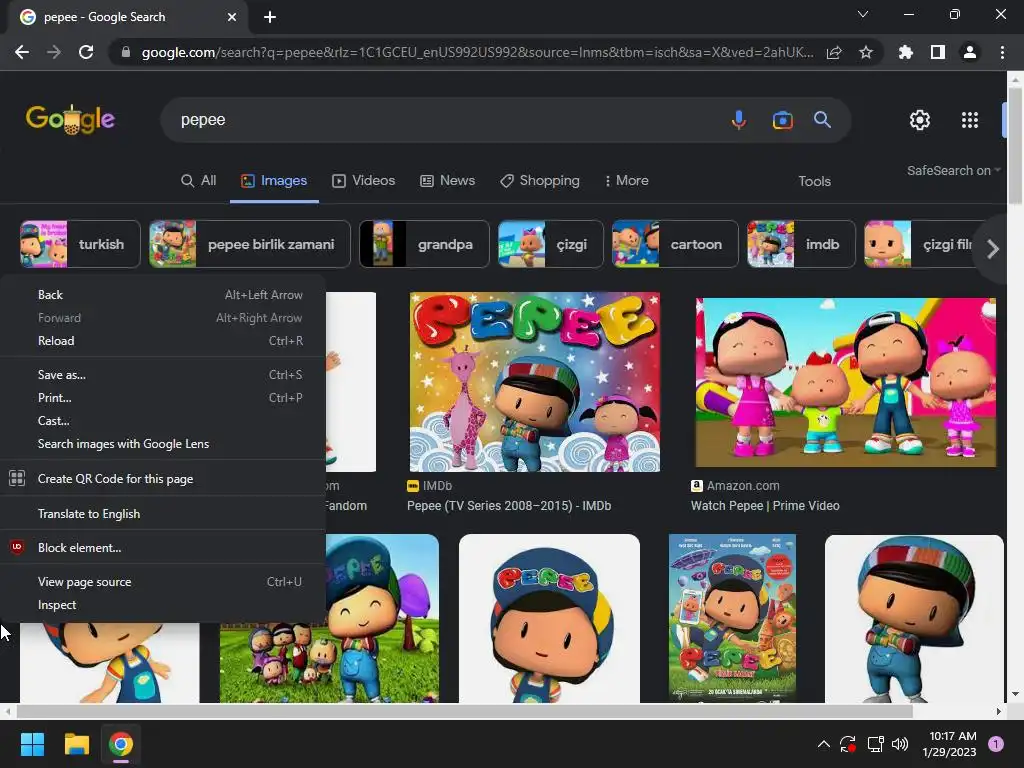This screenshot has height=768, width=1024.
Task: Choose Search images with Google Lens
Action: 163,444
